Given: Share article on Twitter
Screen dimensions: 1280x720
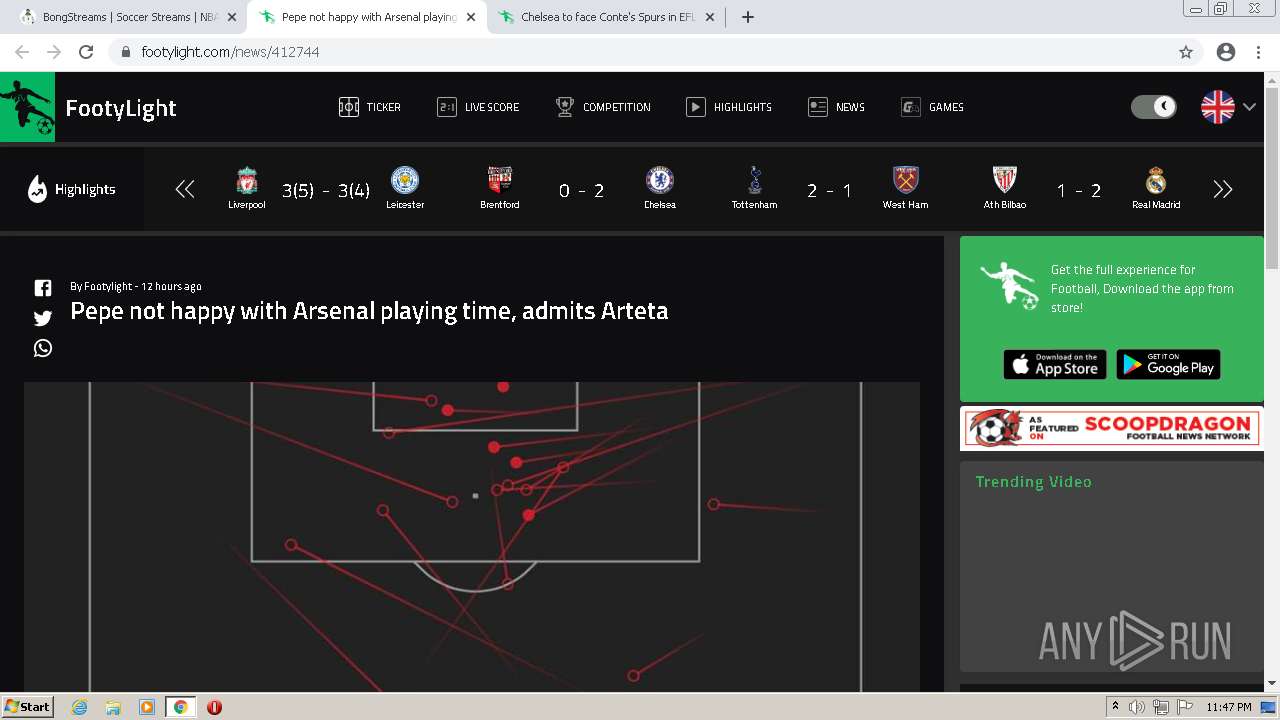Looking at the screenshot, I should [x=43, y=318].
